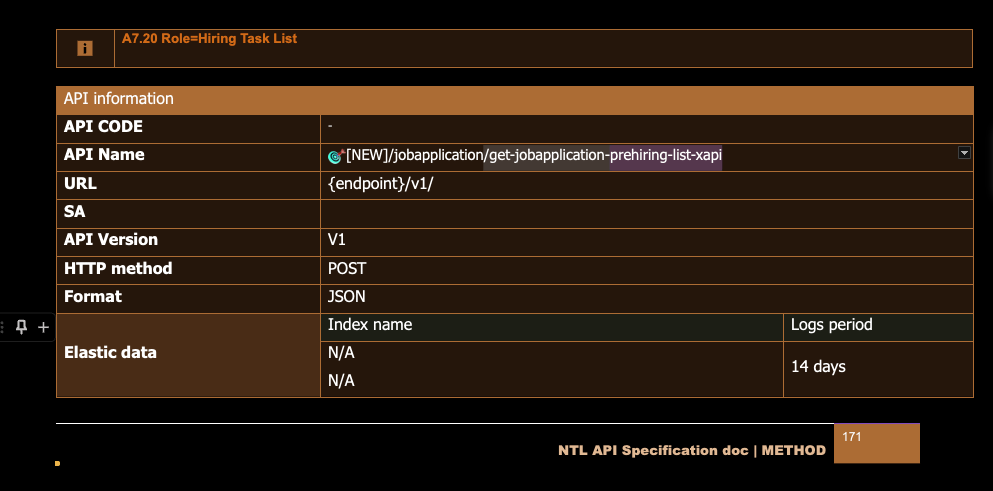
Task: Click the plus icon in left margin
Action: click(x=43, y=327)
